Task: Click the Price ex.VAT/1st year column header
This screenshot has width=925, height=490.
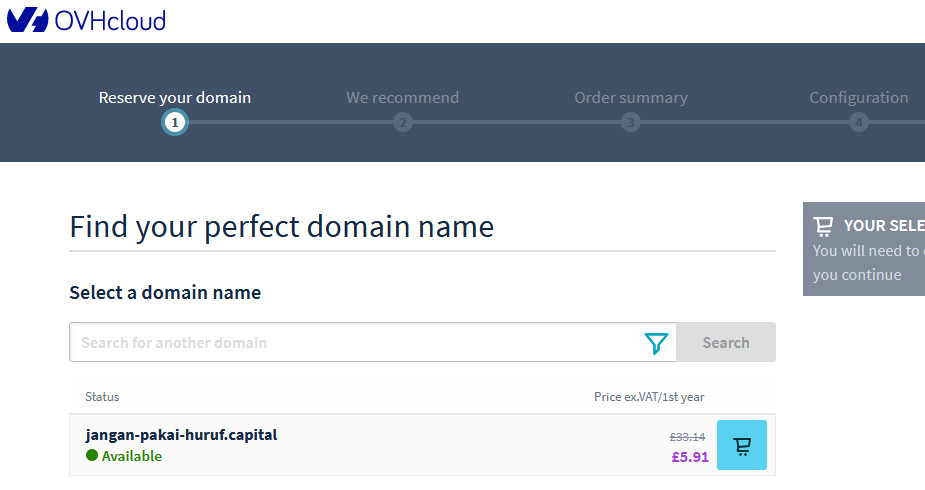Action: tap(649, 397)
